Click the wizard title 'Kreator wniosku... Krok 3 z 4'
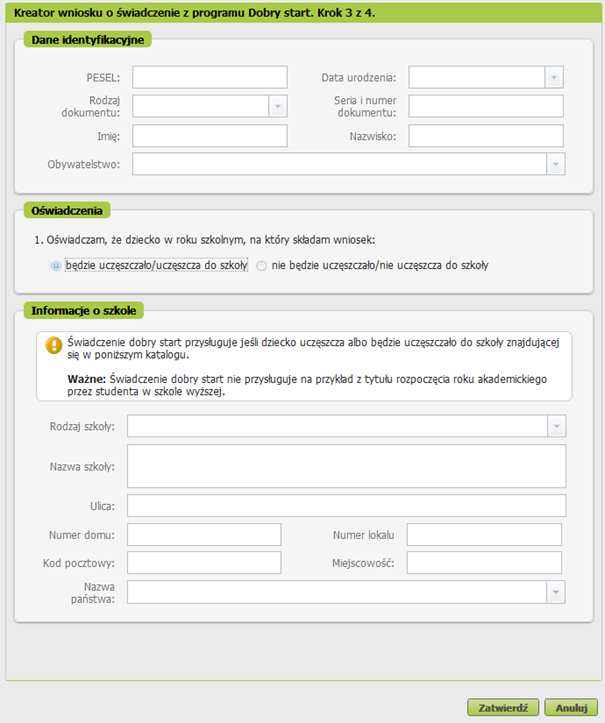This screenshot has height=723, width=605. tap(194, 13)
